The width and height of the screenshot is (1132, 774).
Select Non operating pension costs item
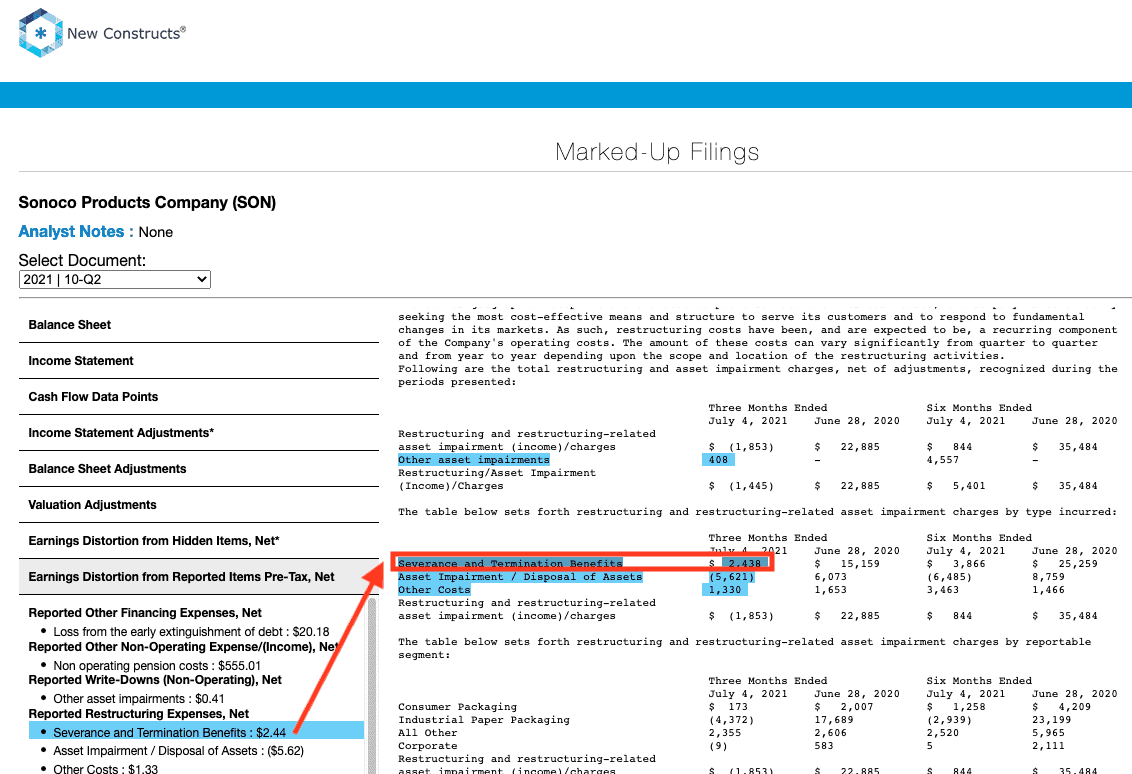(x=157, y=666)
